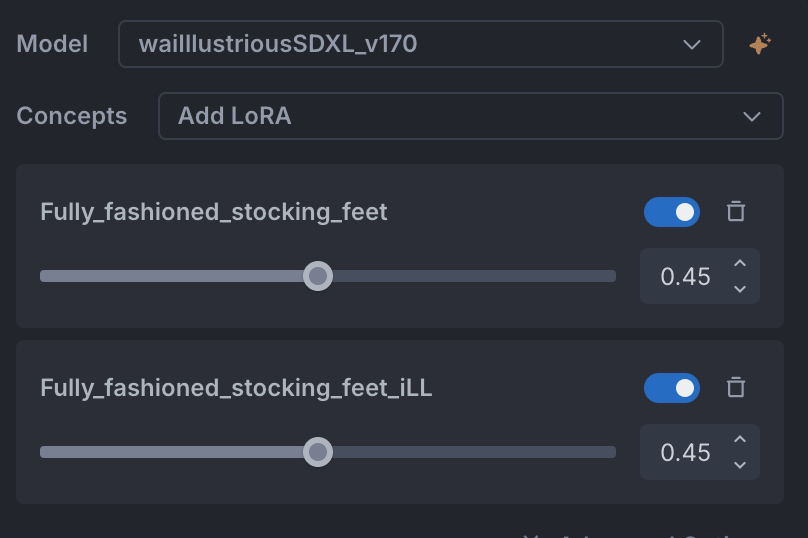Increase Fully_fashioned_stocking_feet weight with the up arrow
808x538 pixels.
(740, 263)
